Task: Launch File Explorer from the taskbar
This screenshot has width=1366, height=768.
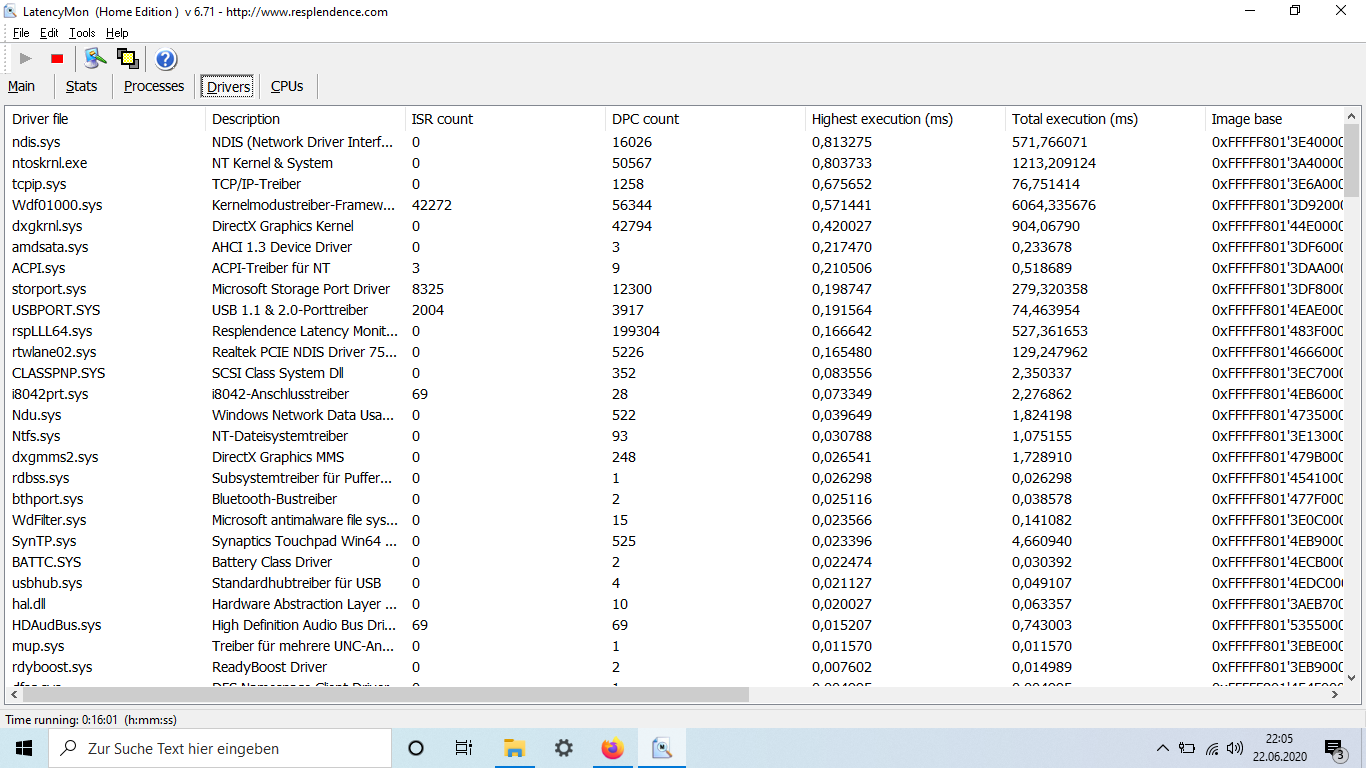Action: point(514,748)
